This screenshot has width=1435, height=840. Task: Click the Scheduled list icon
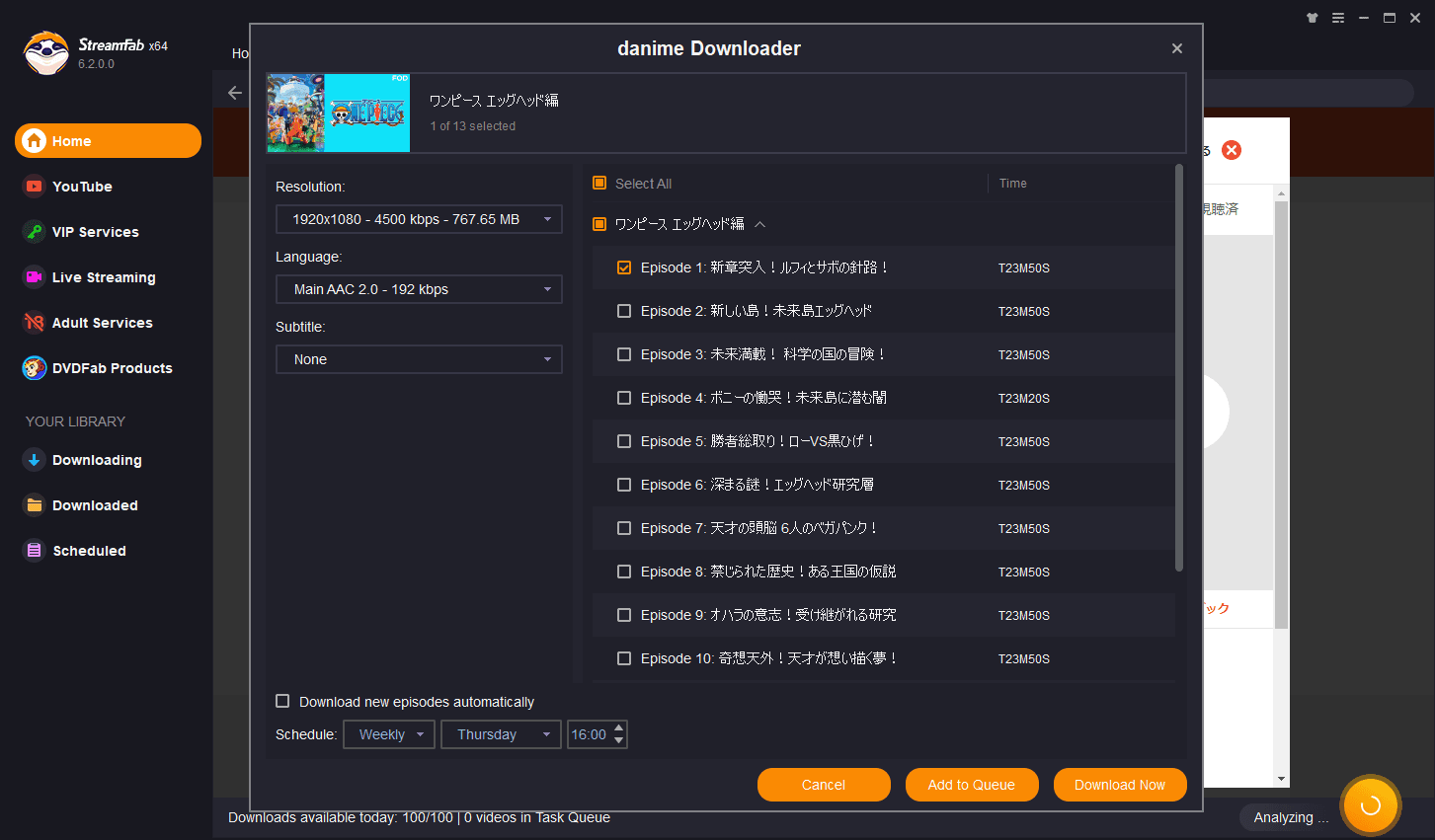coord(35,551)
